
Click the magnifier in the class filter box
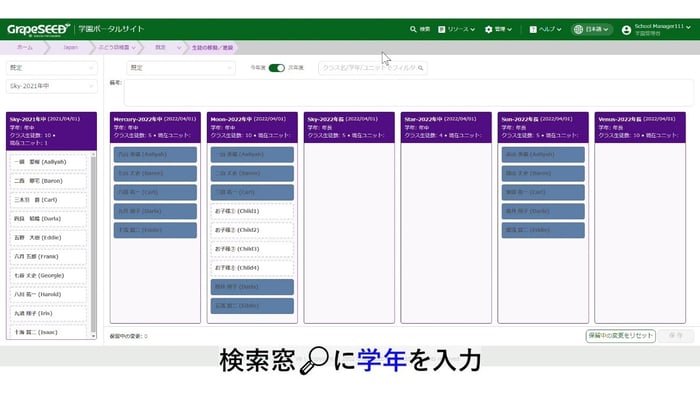(421, 68)
